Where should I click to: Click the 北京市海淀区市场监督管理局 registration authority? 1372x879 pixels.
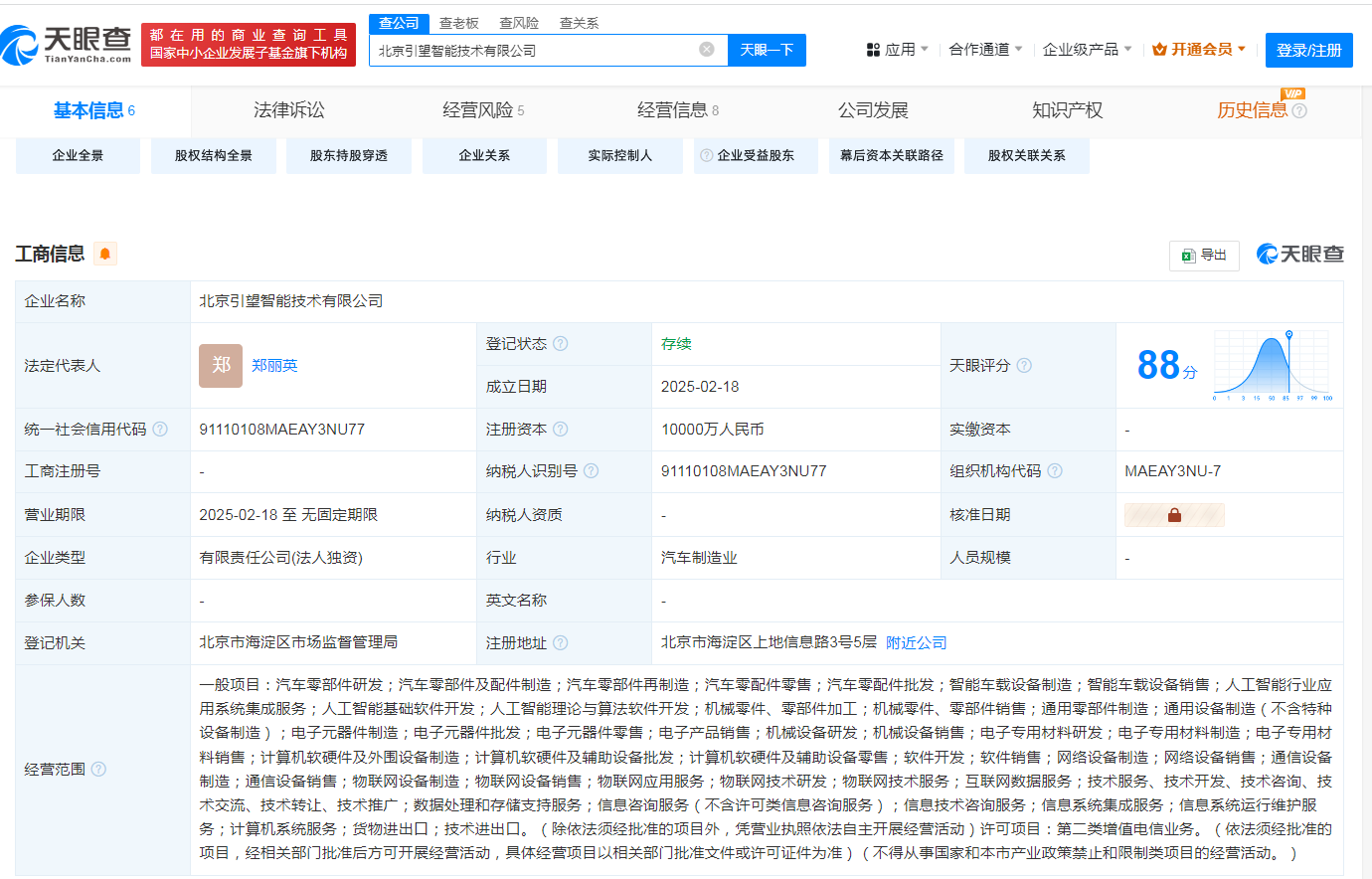298,642
